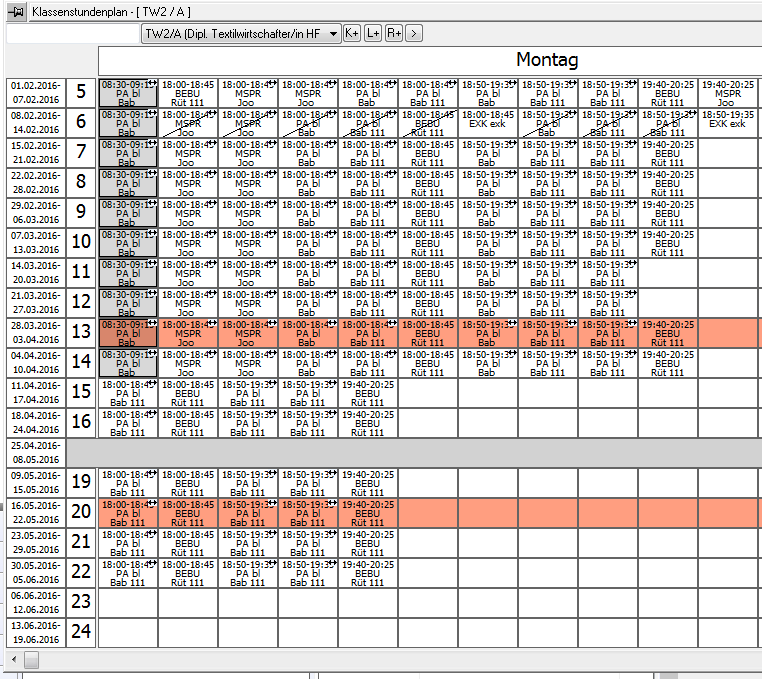Click the horizontal scrollbar left arrow
This screenshot has height=679, width=762.
pyautogui.click(x=13, y=659)
